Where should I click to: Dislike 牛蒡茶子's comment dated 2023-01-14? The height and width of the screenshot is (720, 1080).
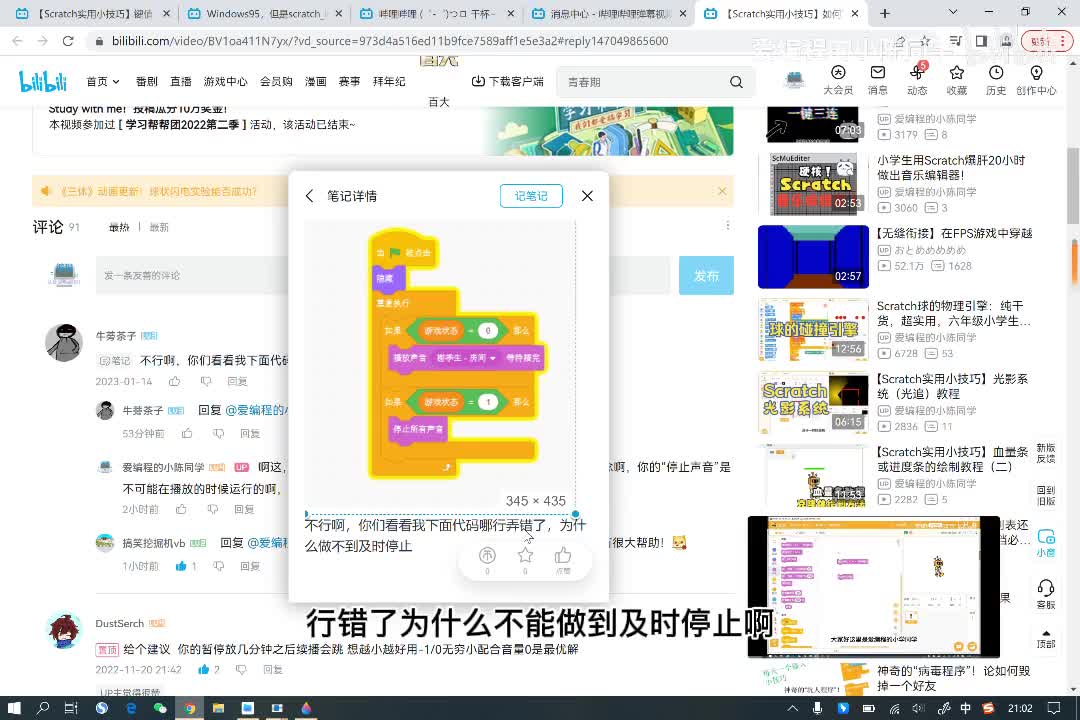[x=206, y=381]
